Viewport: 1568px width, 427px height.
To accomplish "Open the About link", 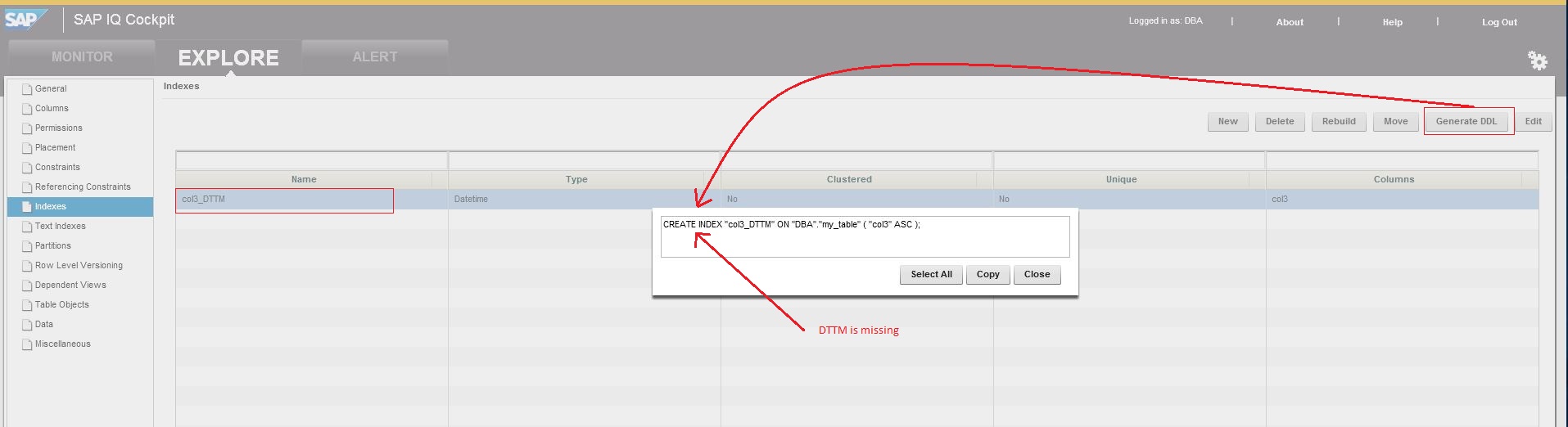I will pos(1290,22).
